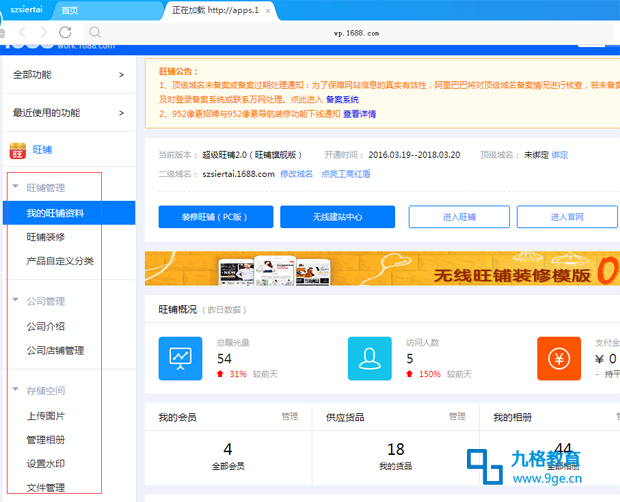Click the 总曝光量 value 54
The height and width of the screenshot is (502, 620).
[224, 359]
